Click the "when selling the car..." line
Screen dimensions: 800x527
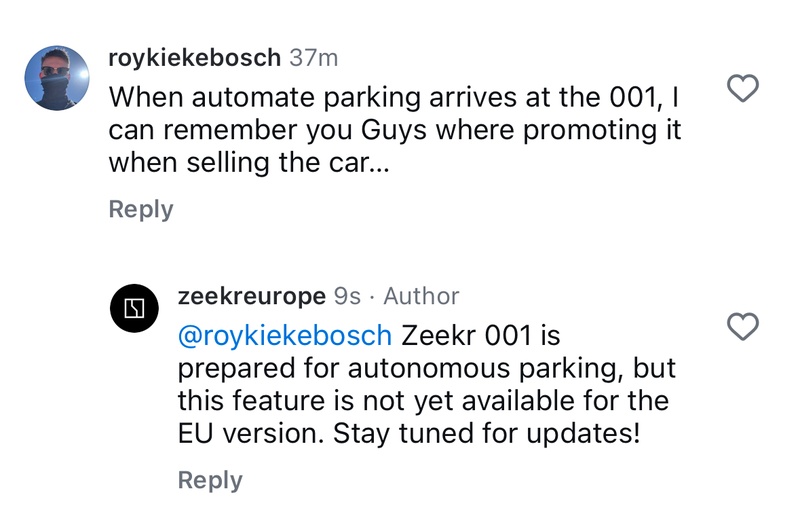(248, 165)
